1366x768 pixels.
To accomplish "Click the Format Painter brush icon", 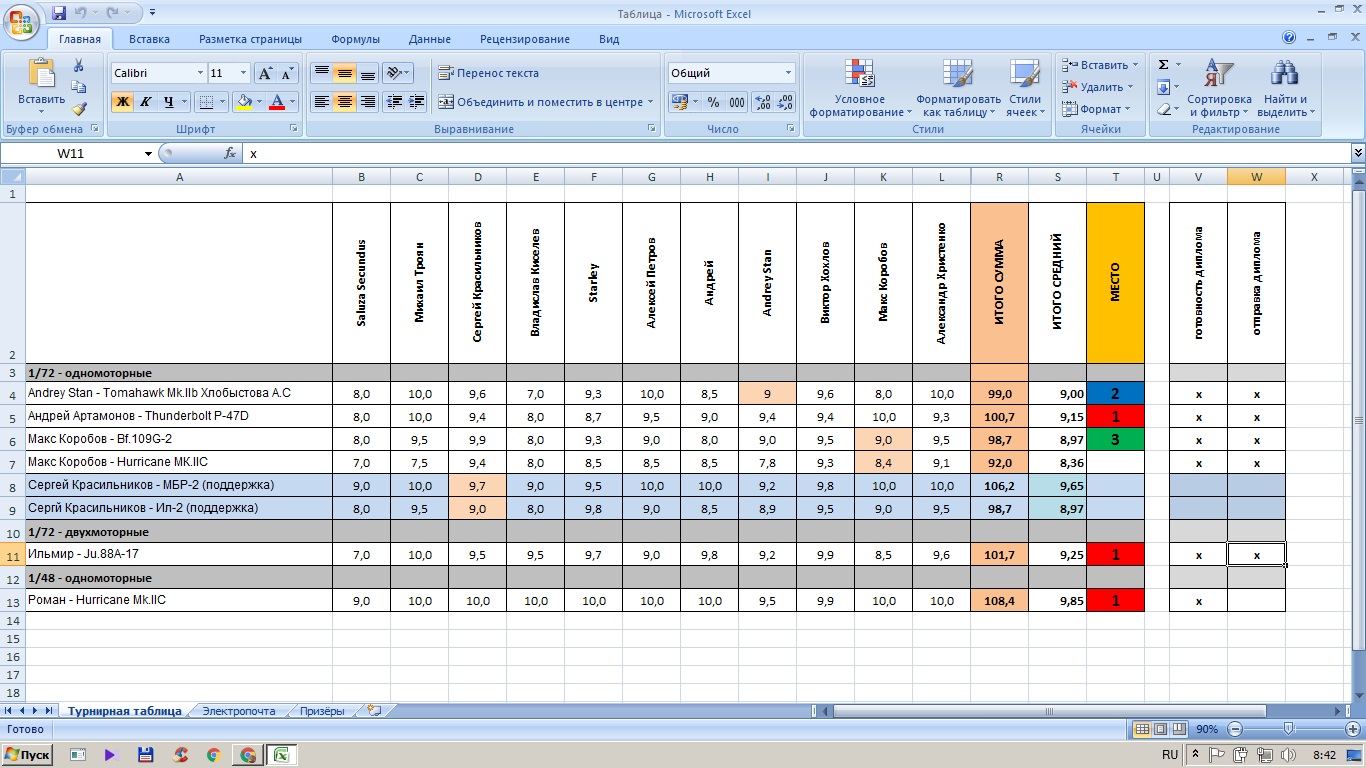I will tap(79, 109).
